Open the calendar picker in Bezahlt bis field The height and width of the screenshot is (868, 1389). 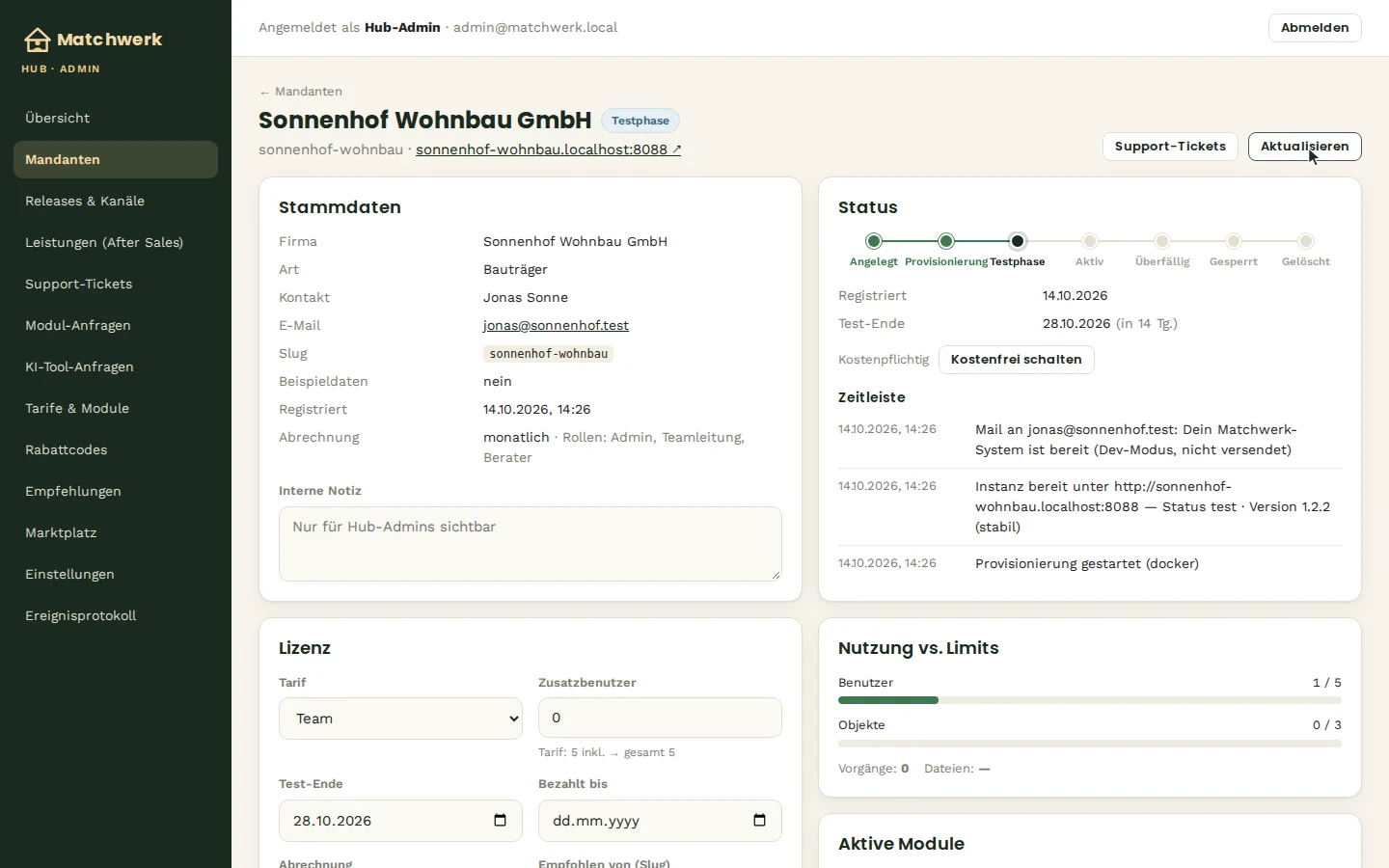[x=759, y=821]
